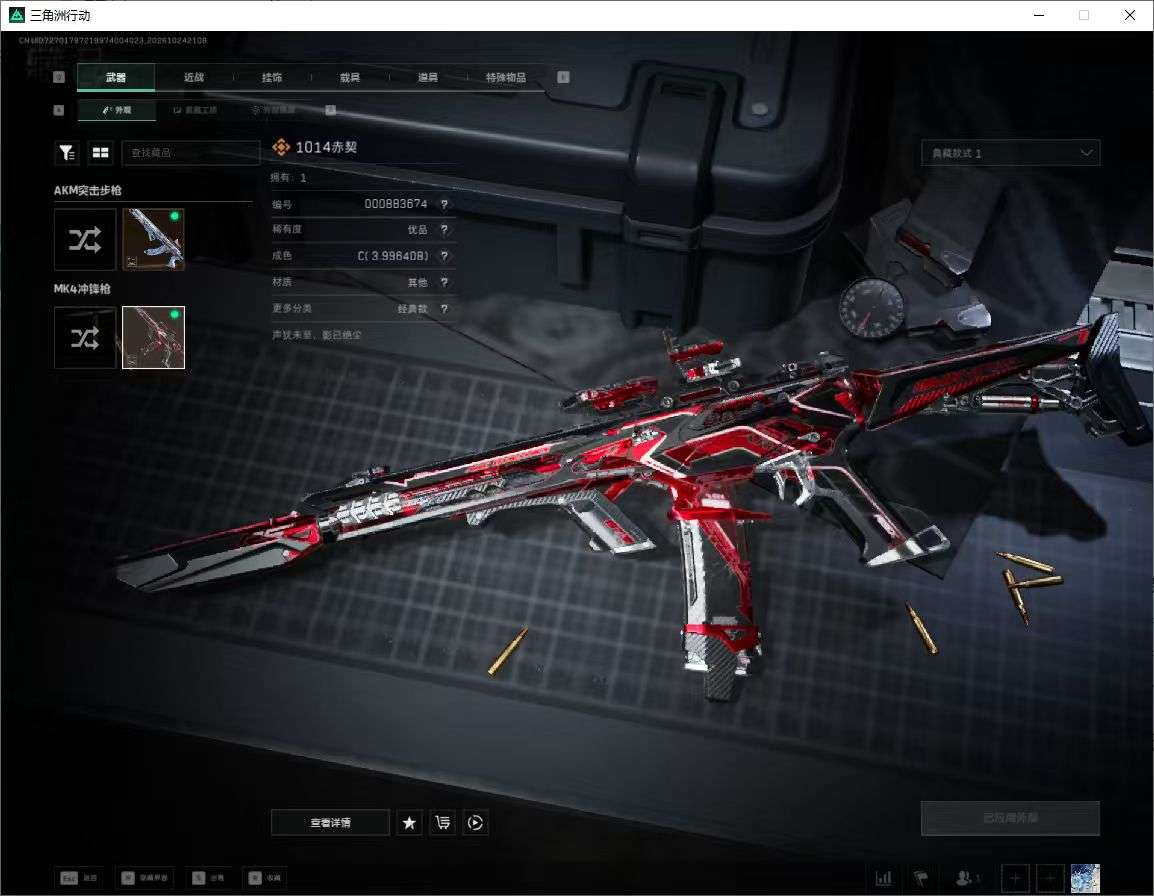Viewport: 1154px width, 896px height.
Task: Click the previous-tab key hint left of 武器
Action: click(59, 77)
